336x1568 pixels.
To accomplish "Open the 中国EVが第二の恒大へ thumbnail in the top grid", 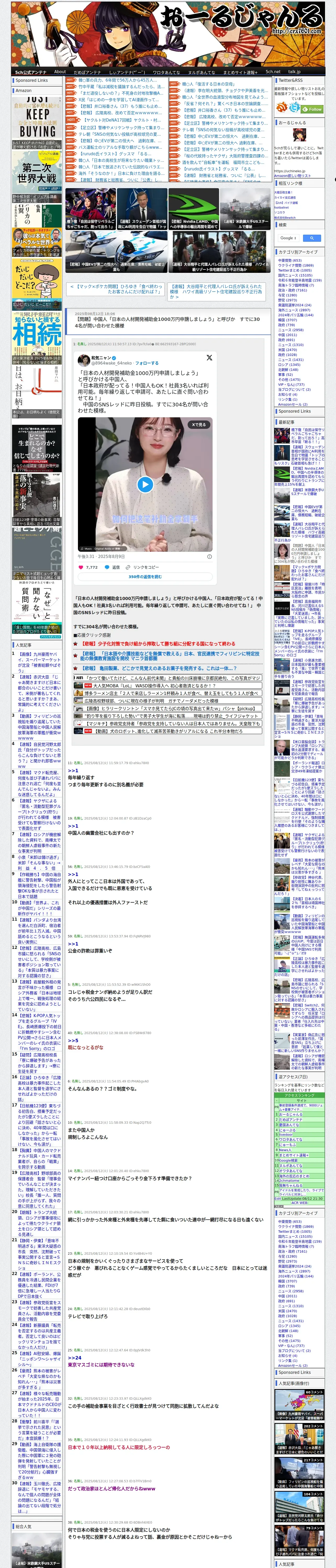I will 116,251.
